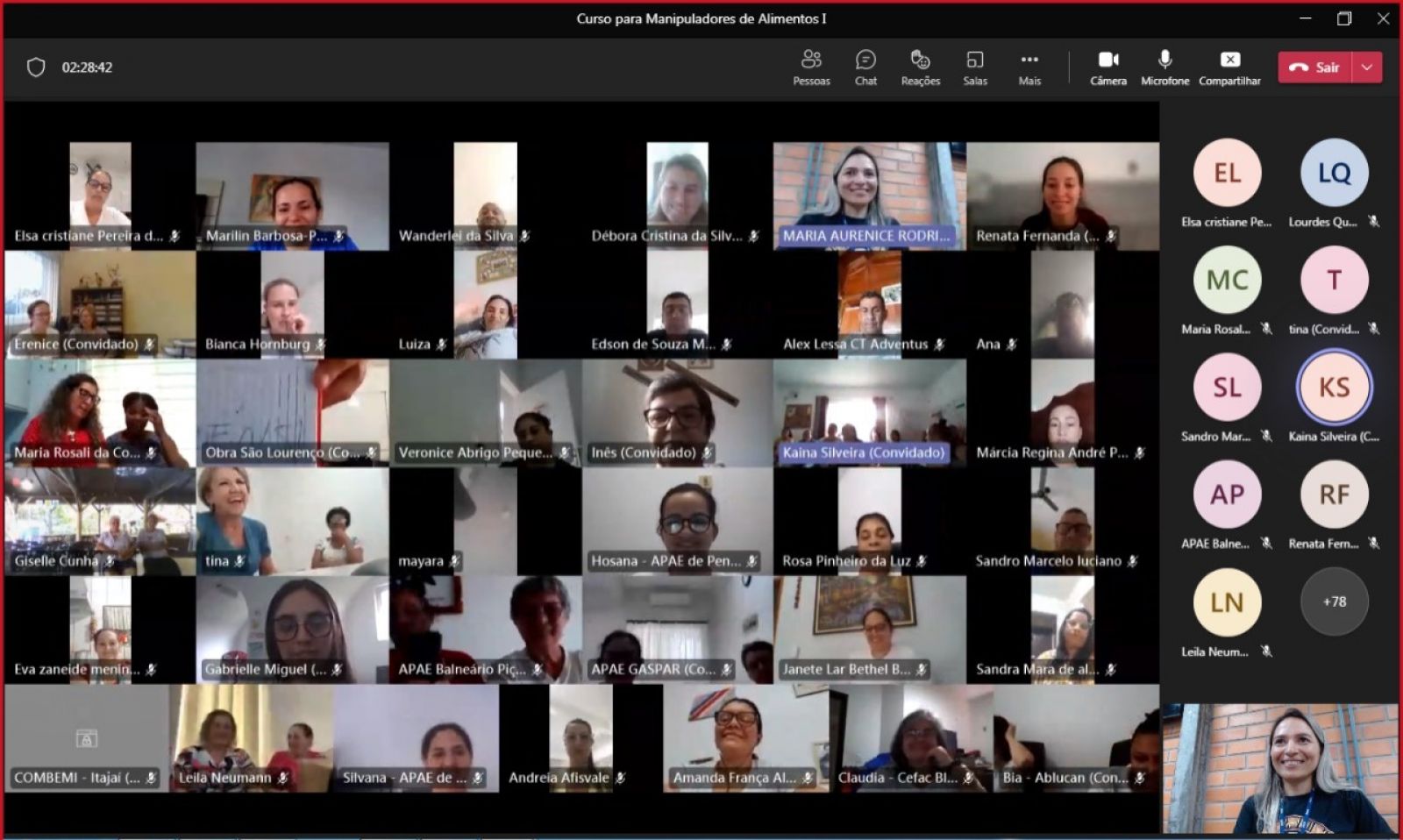Click the COMBEMI - Itajaí tile
This screenshot has height=840, width=1403.
(x=86, y=738)
